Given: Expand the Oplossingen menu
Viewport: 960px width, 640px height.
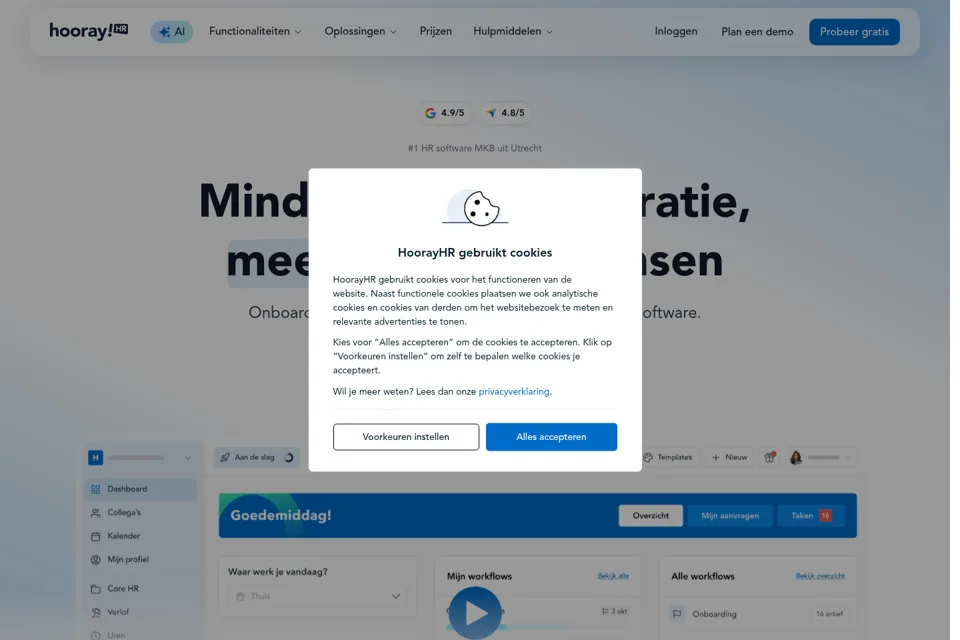Looking at the screenshot, I should [x=360, y=31].
